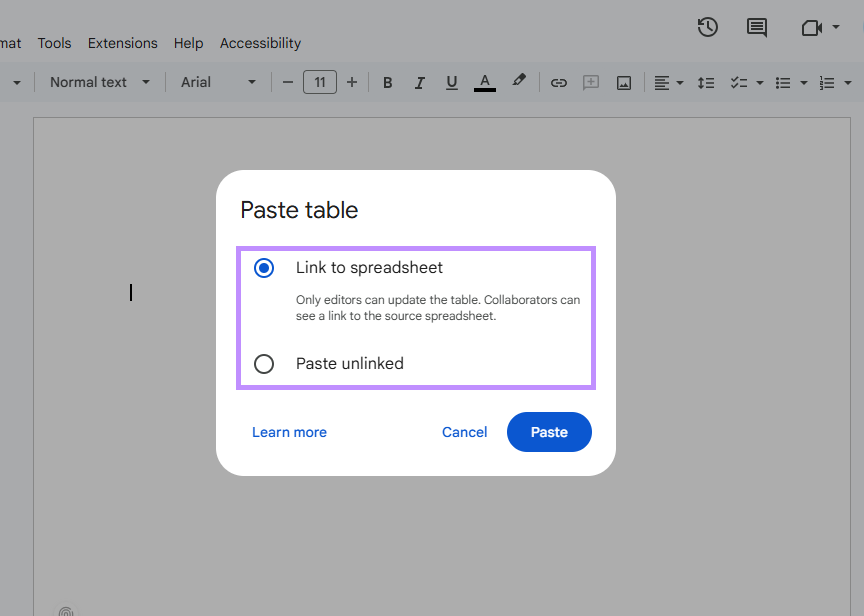Insert a link
The height and width of the screenshot is (616, 864).
coord(559,82)
